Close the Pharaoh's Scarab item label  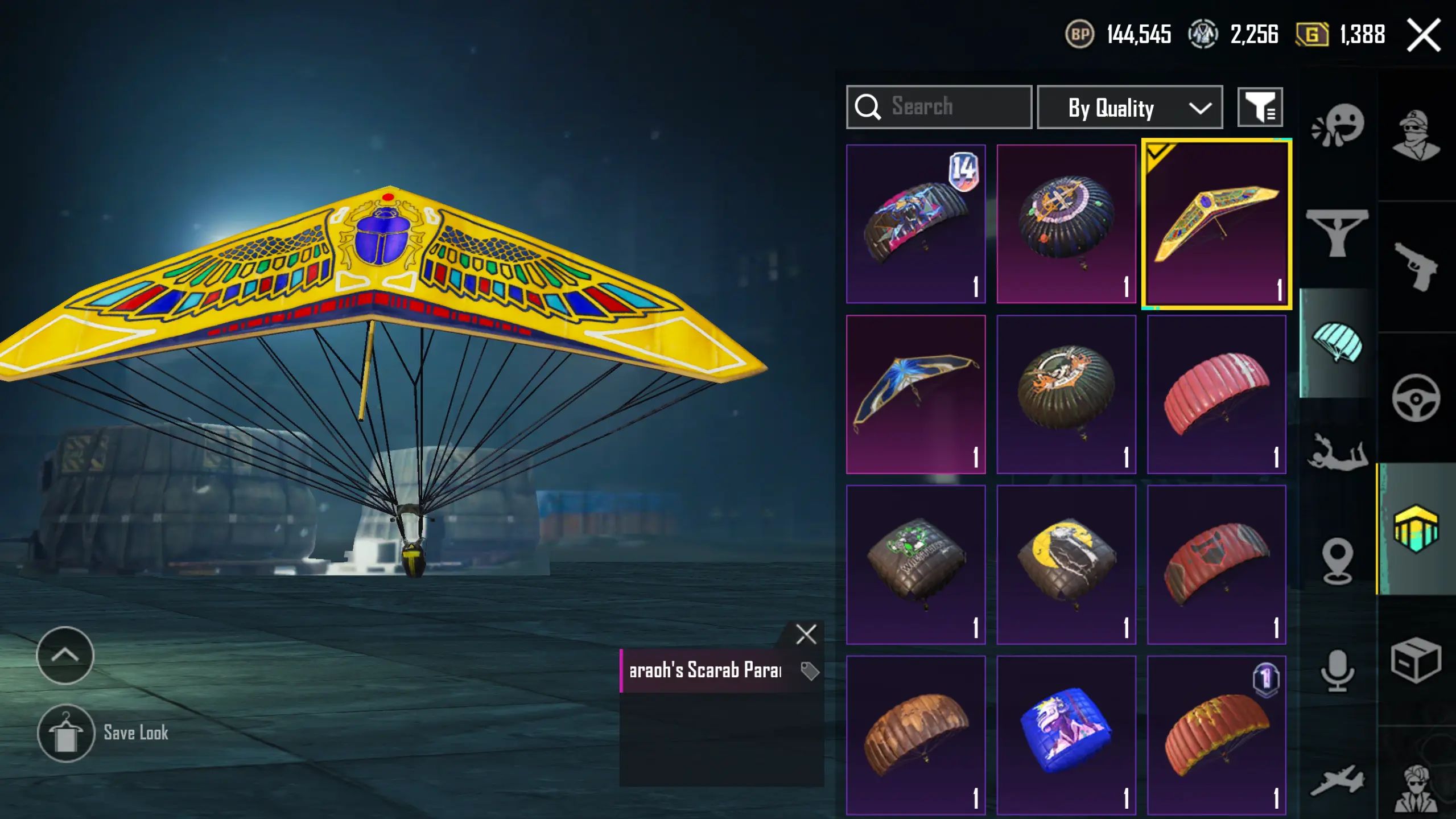pos(806,634)
